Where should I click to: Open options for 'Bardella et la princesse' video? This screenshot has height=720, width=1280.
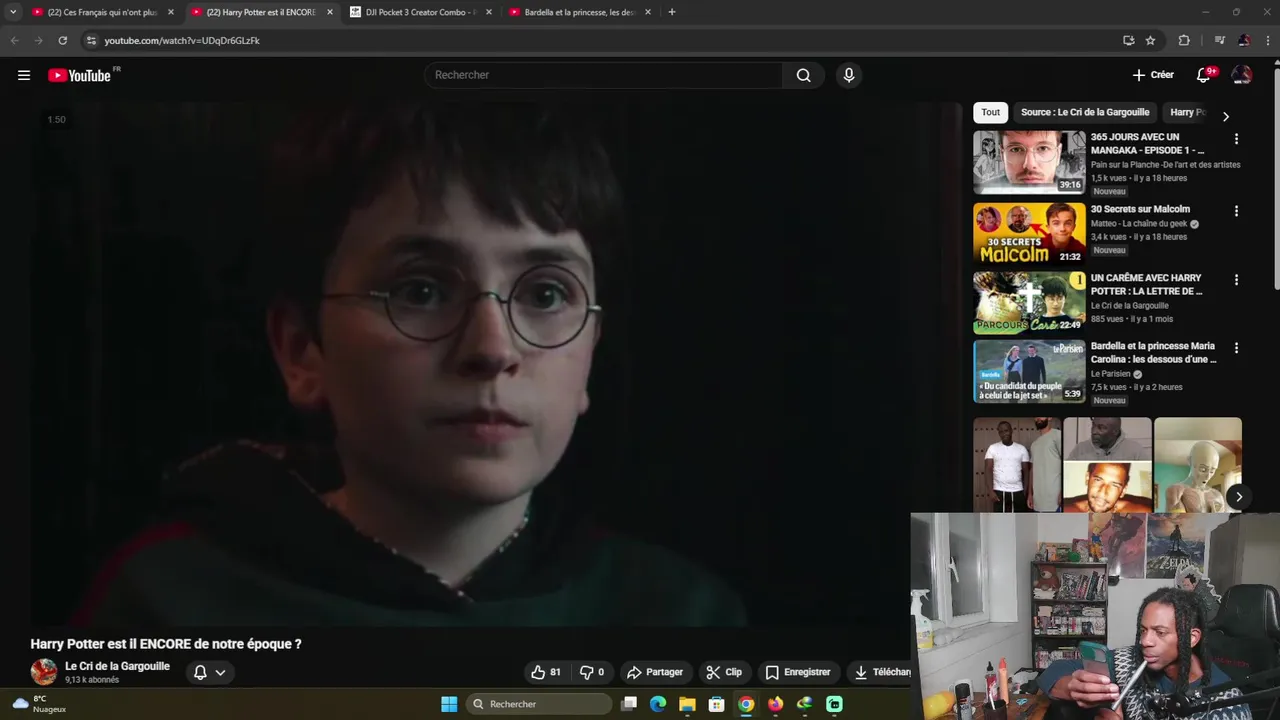[x=1236, y=348]
